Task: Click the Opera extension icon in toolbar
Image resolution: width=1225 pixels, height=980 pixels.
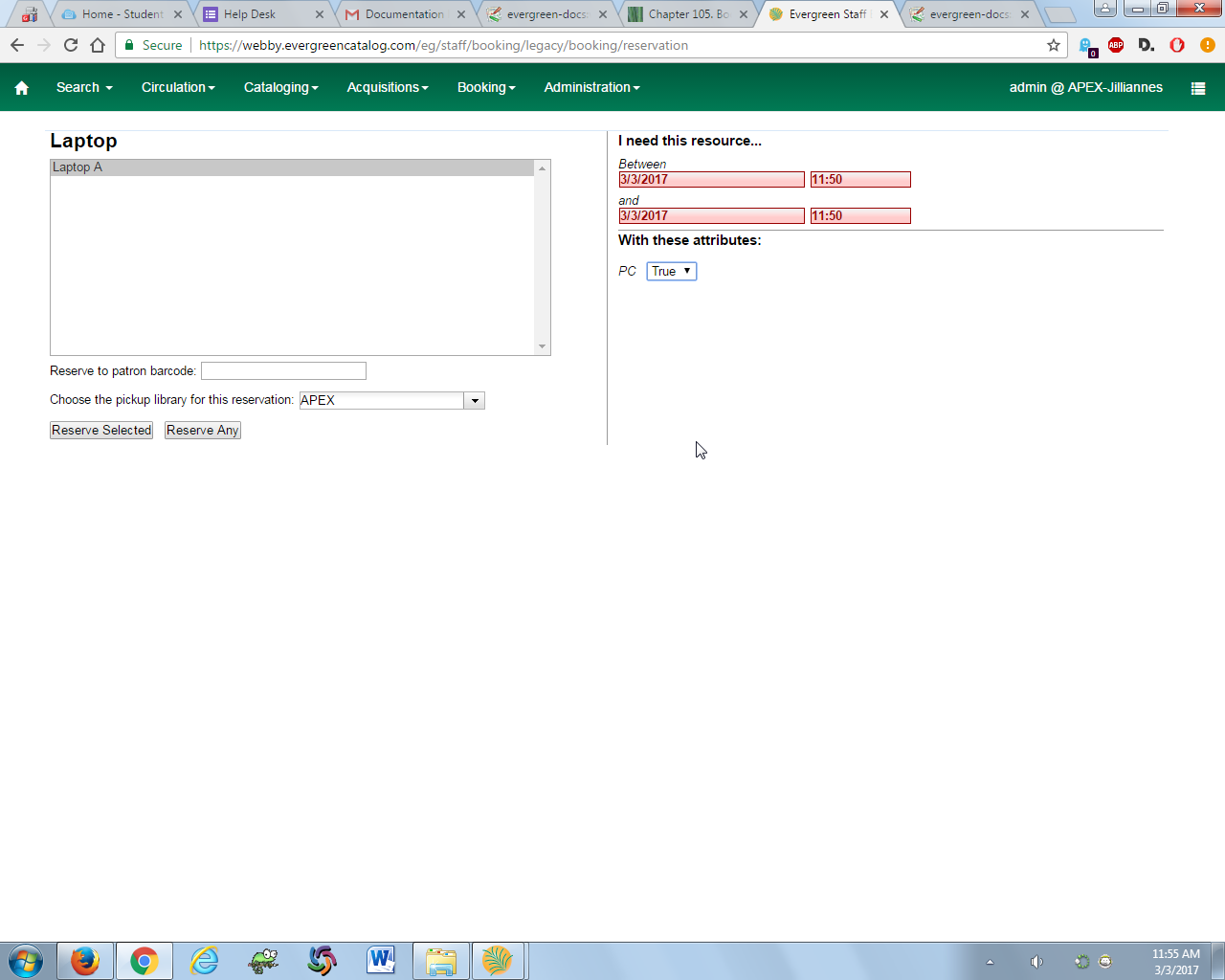Action: click(x=1177, y=45)
